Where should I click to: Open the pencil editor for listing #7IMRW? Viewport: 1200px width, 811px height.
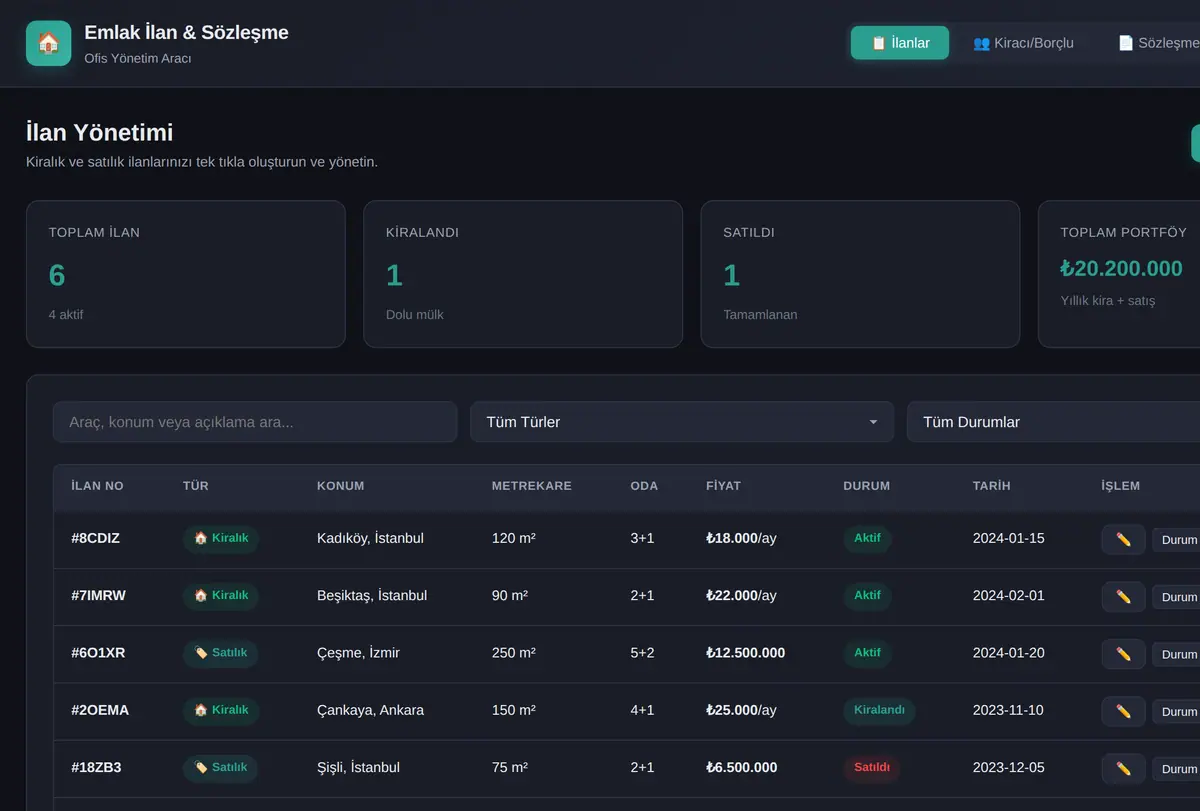pos(1123,596)
